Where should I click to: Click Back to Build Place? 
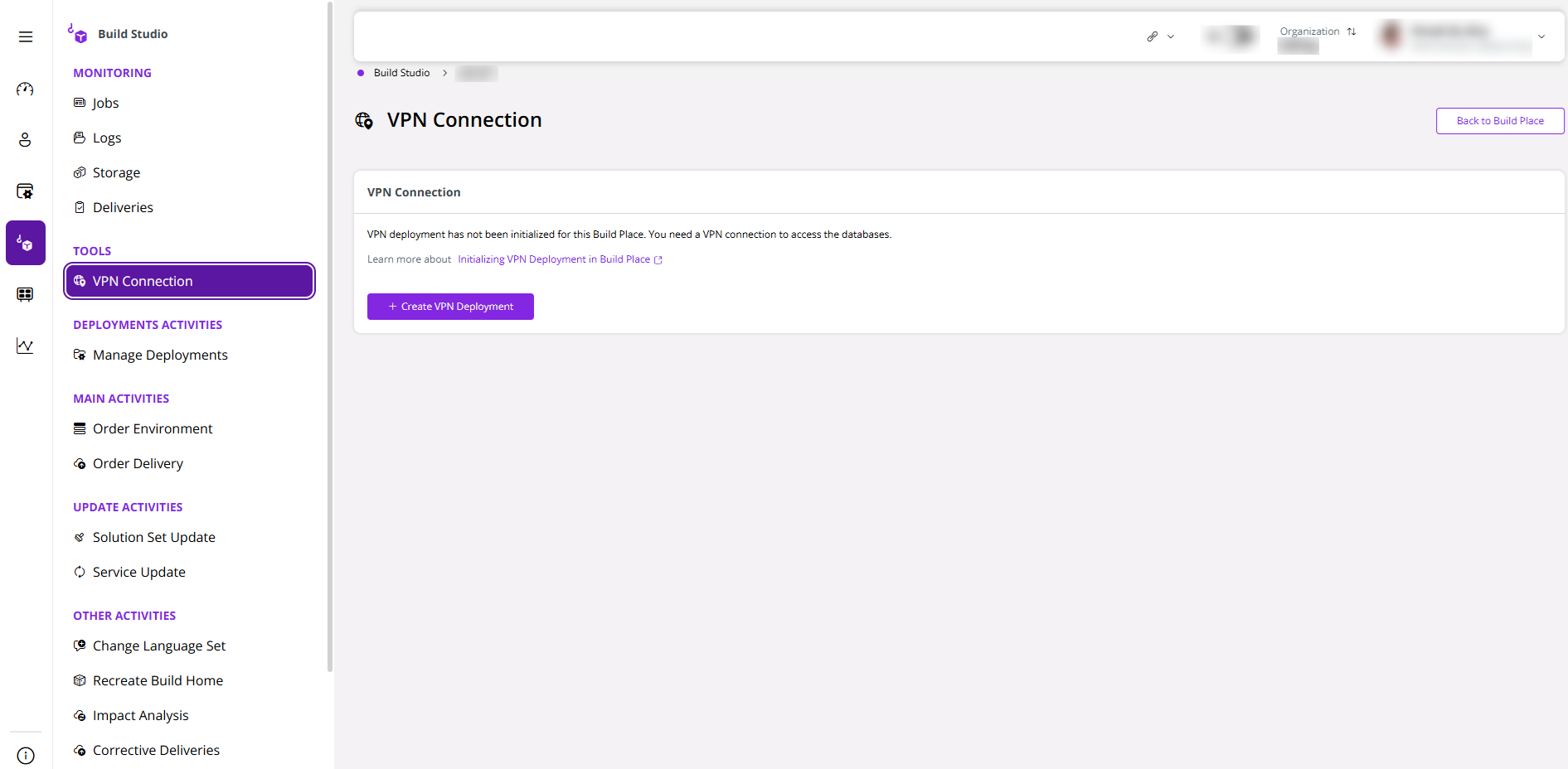tap(1499, 120)
